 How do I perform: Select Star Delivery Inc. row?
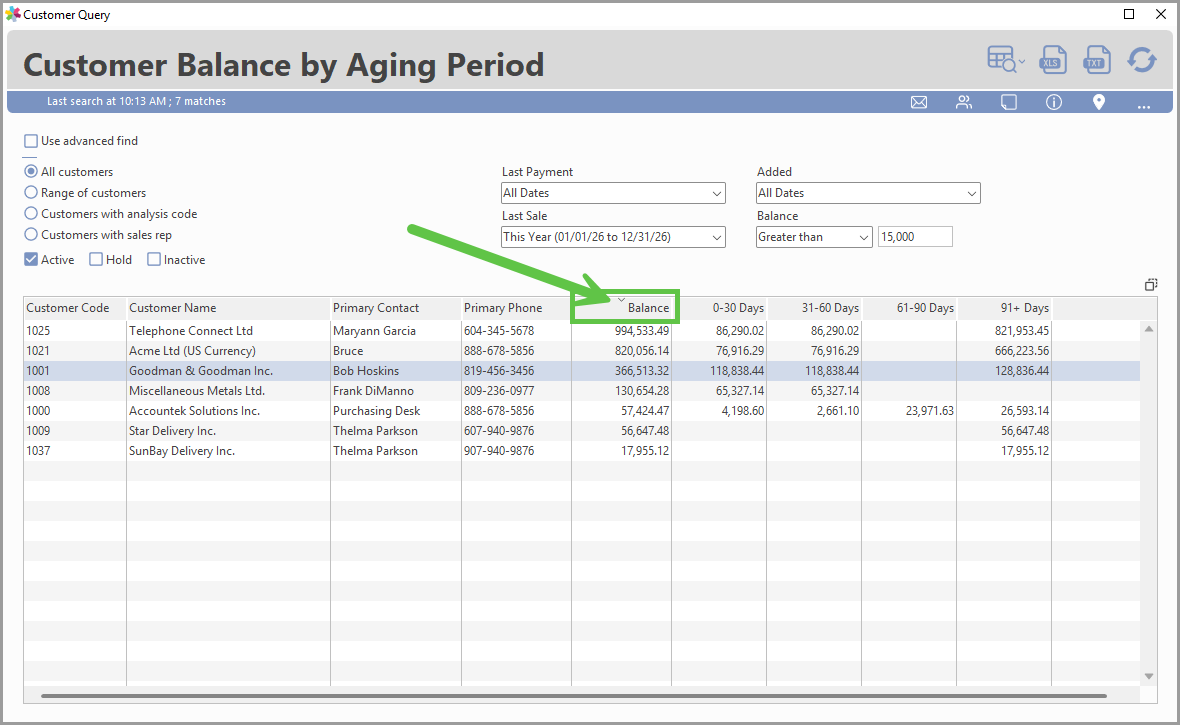[x=582, y=431]
